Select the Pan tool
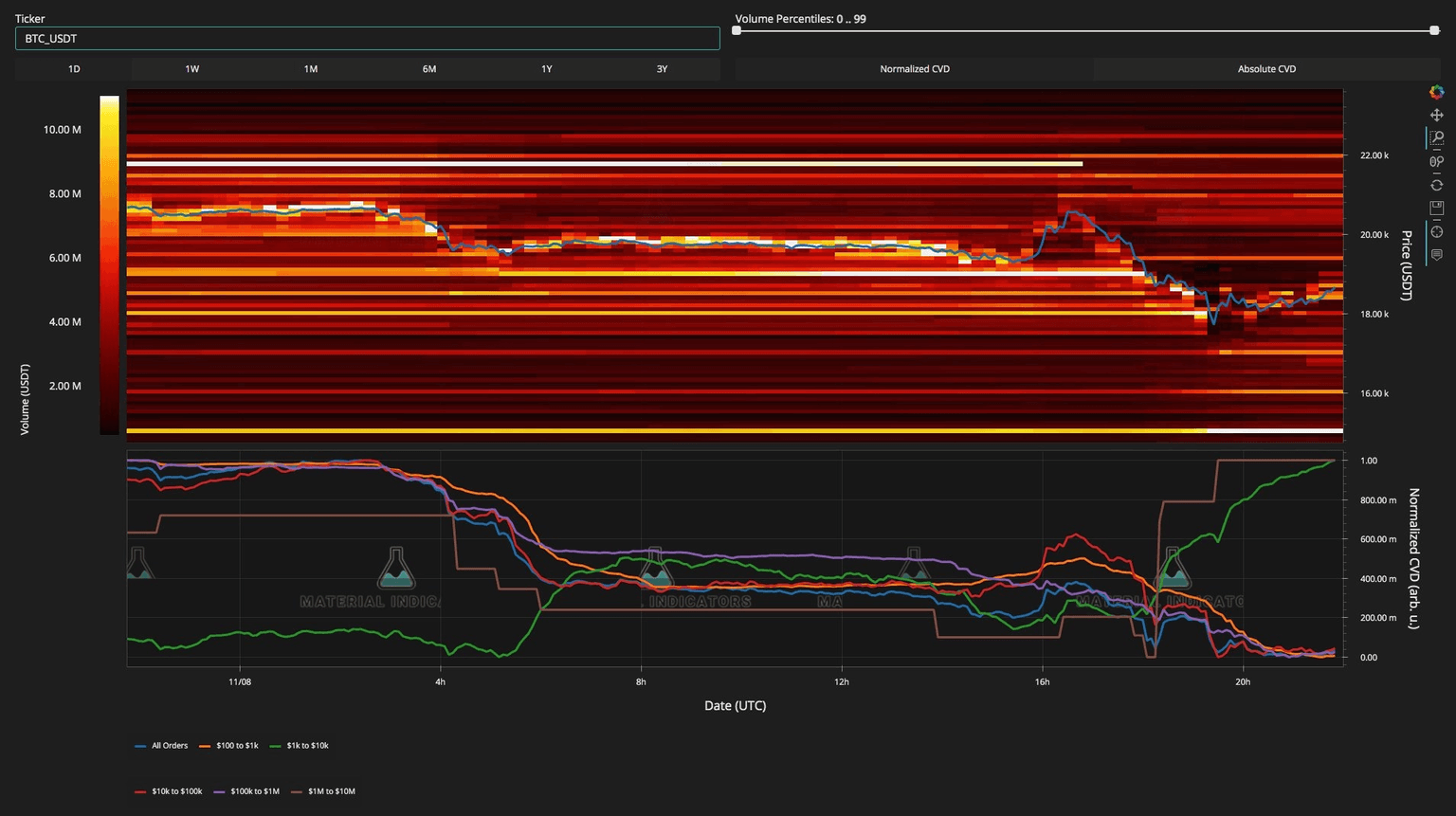1456x816 pixels. coord(1436,115)
